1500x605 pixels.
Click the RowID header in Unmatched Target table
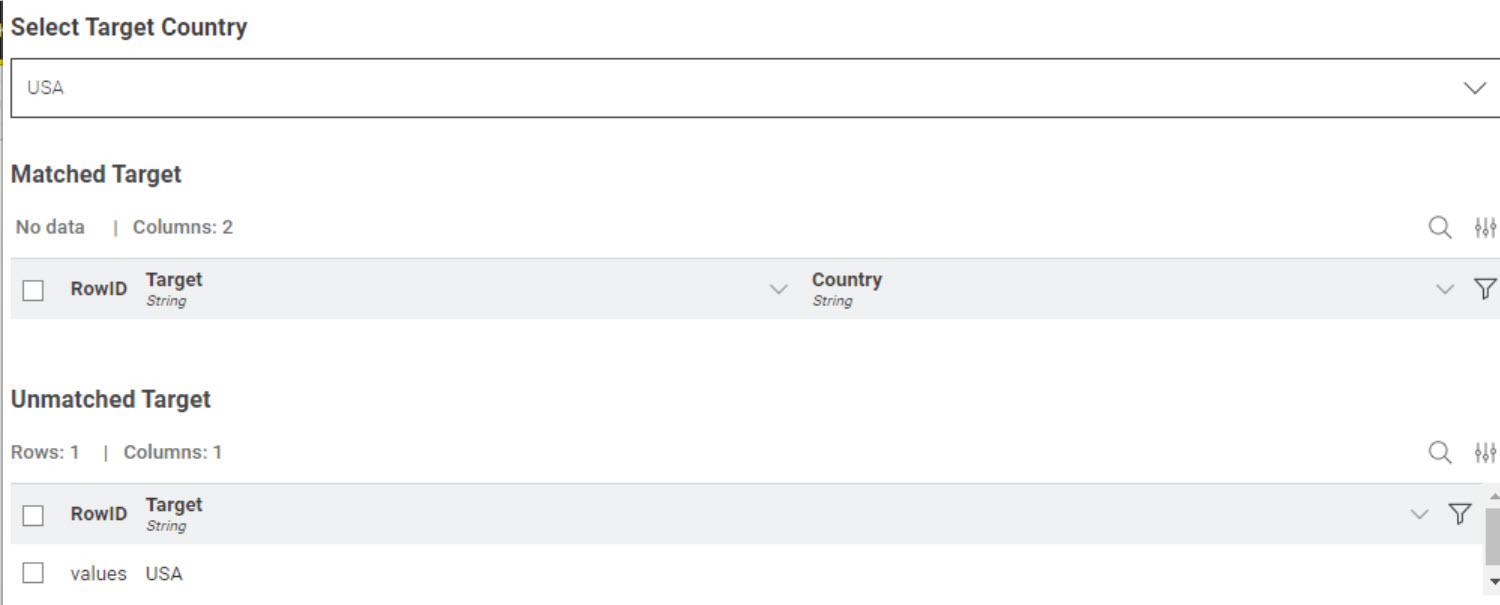click(x=99, y=514)
